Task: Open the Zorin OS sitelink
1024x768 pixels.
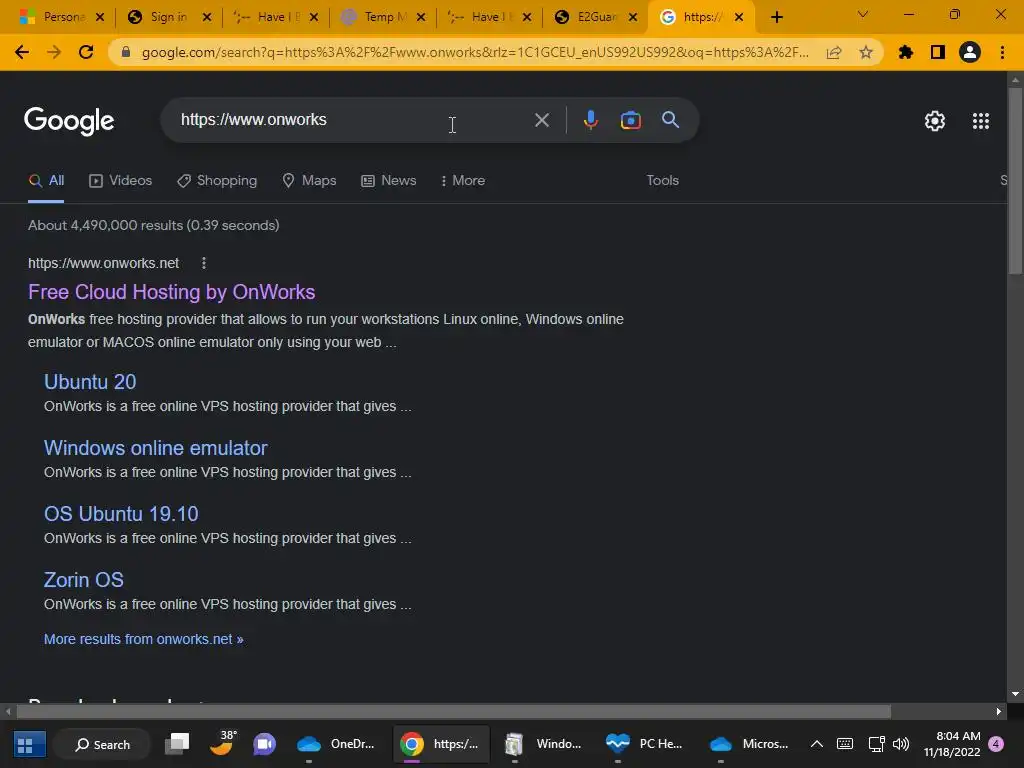Action: tap(84, 580)
